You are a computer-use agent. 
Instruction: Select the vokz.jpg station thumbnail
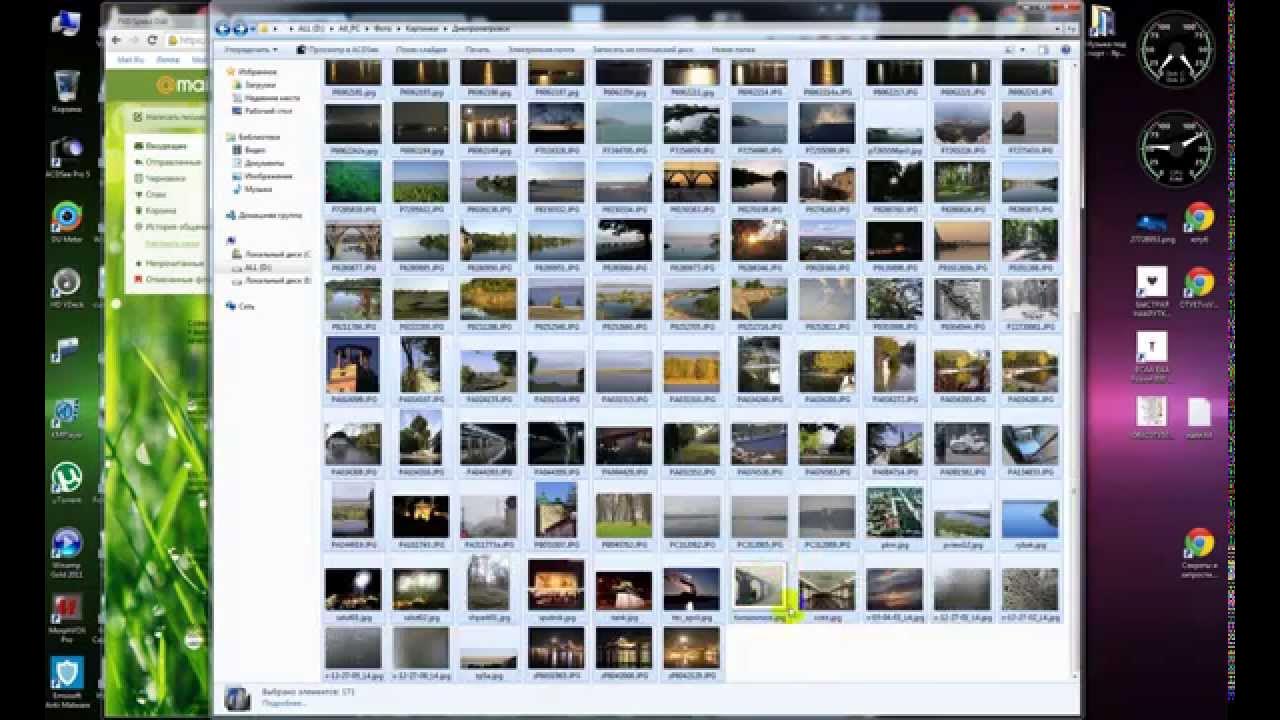[x=827, y=588]
